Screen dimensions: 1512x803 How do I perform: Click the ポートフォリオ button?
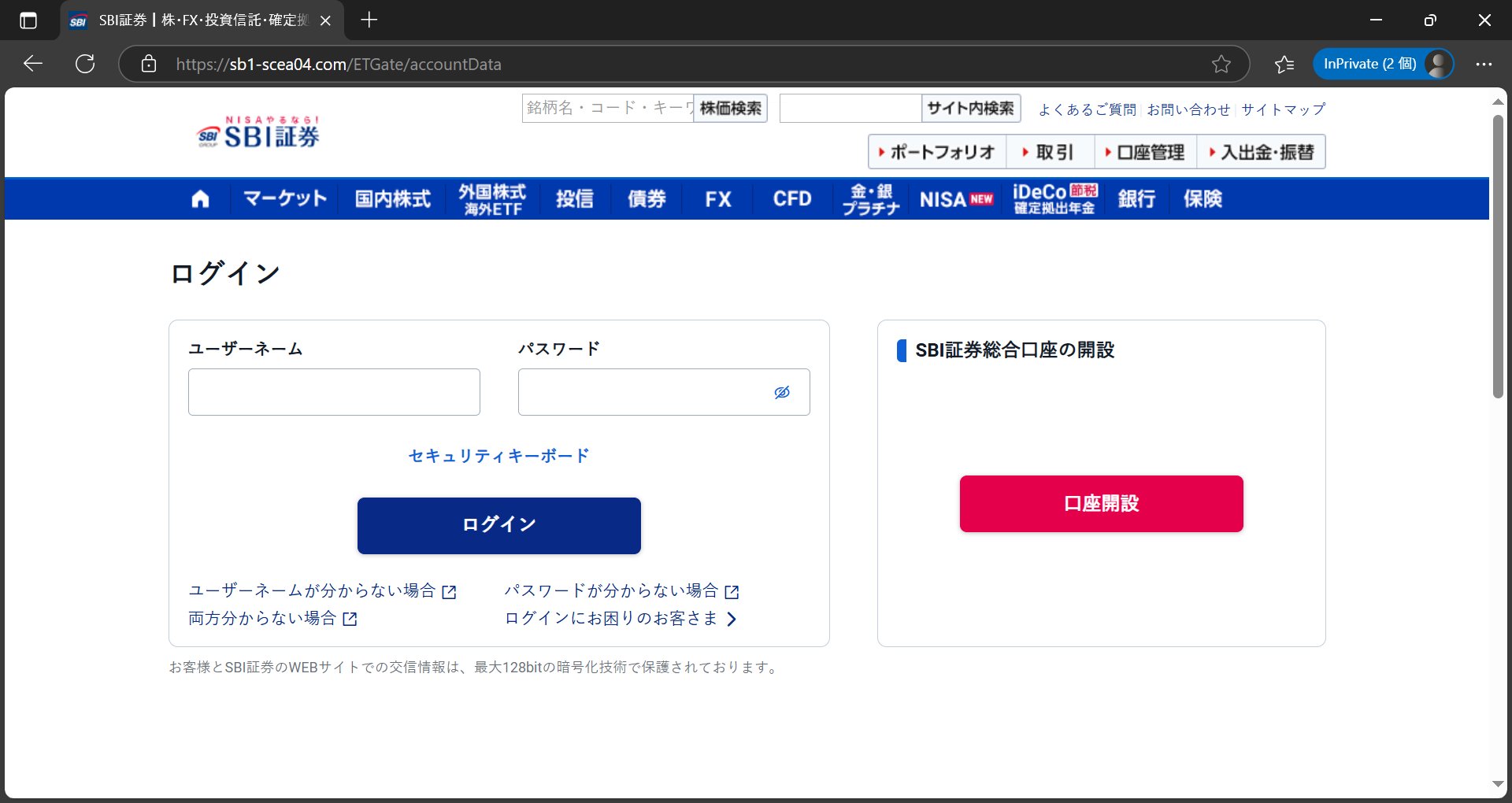[938, 152]
